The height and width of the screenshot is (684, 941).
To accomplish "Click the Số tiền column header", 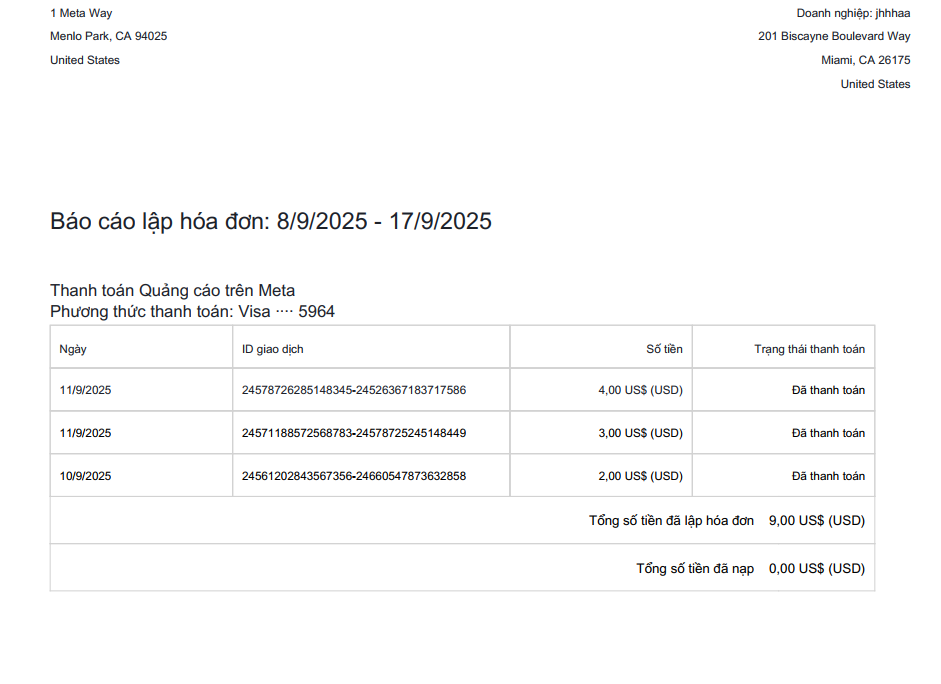I will tap(664, 349).
